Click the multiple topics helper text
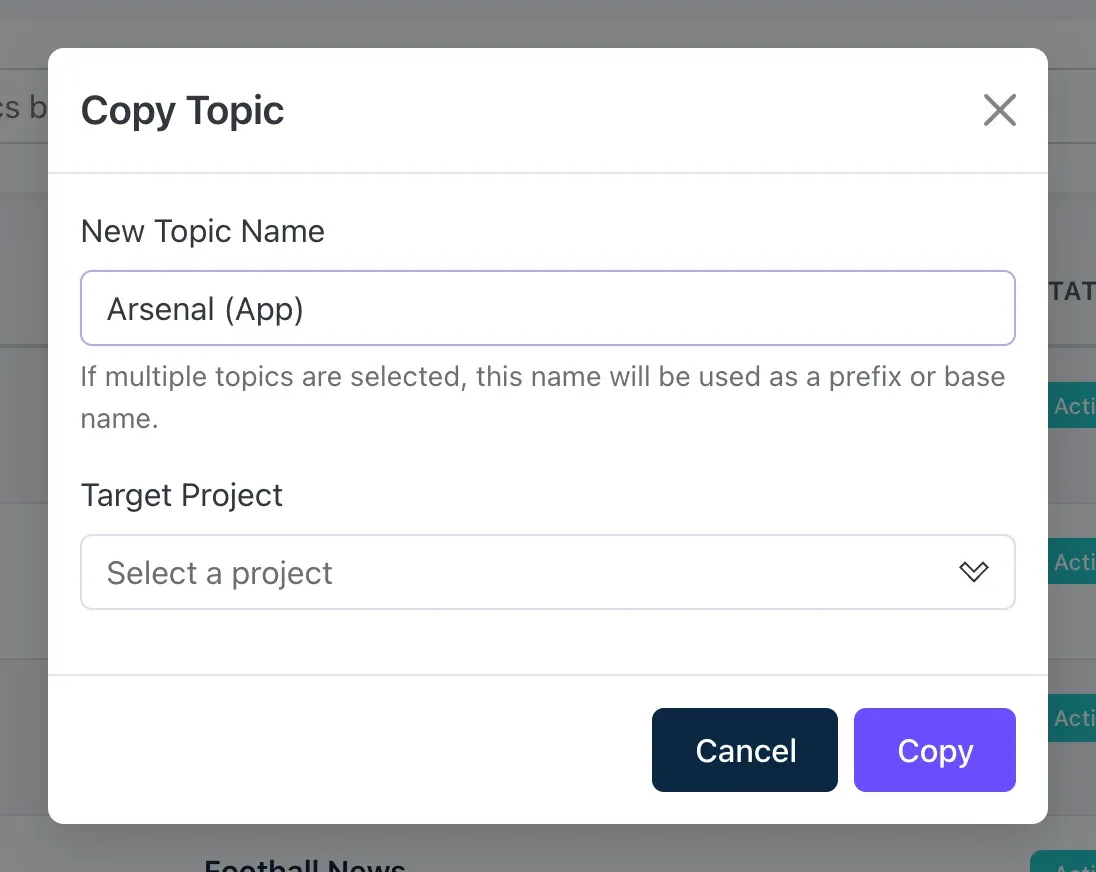Viewport: 1096px width, 872px height. click(x=543, y=398)
